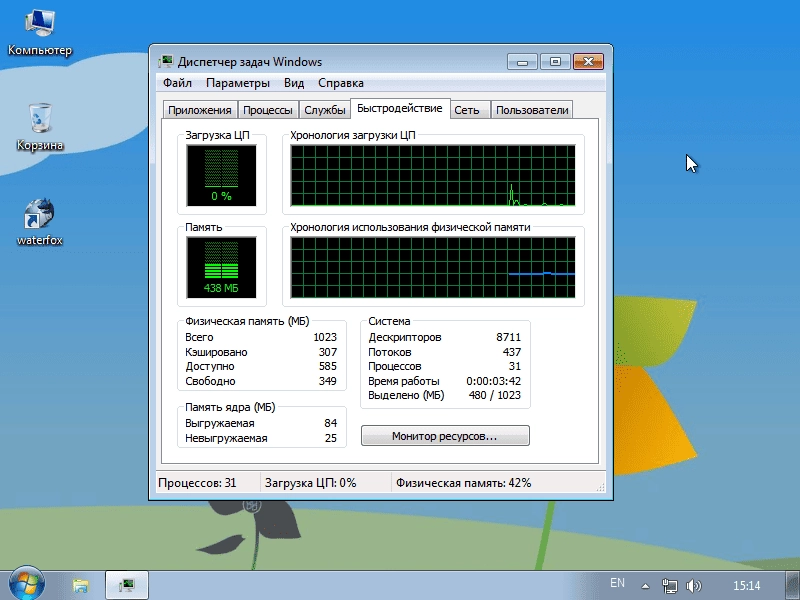
Task: Click the Потоков label
Action: (x=390, y=352)
